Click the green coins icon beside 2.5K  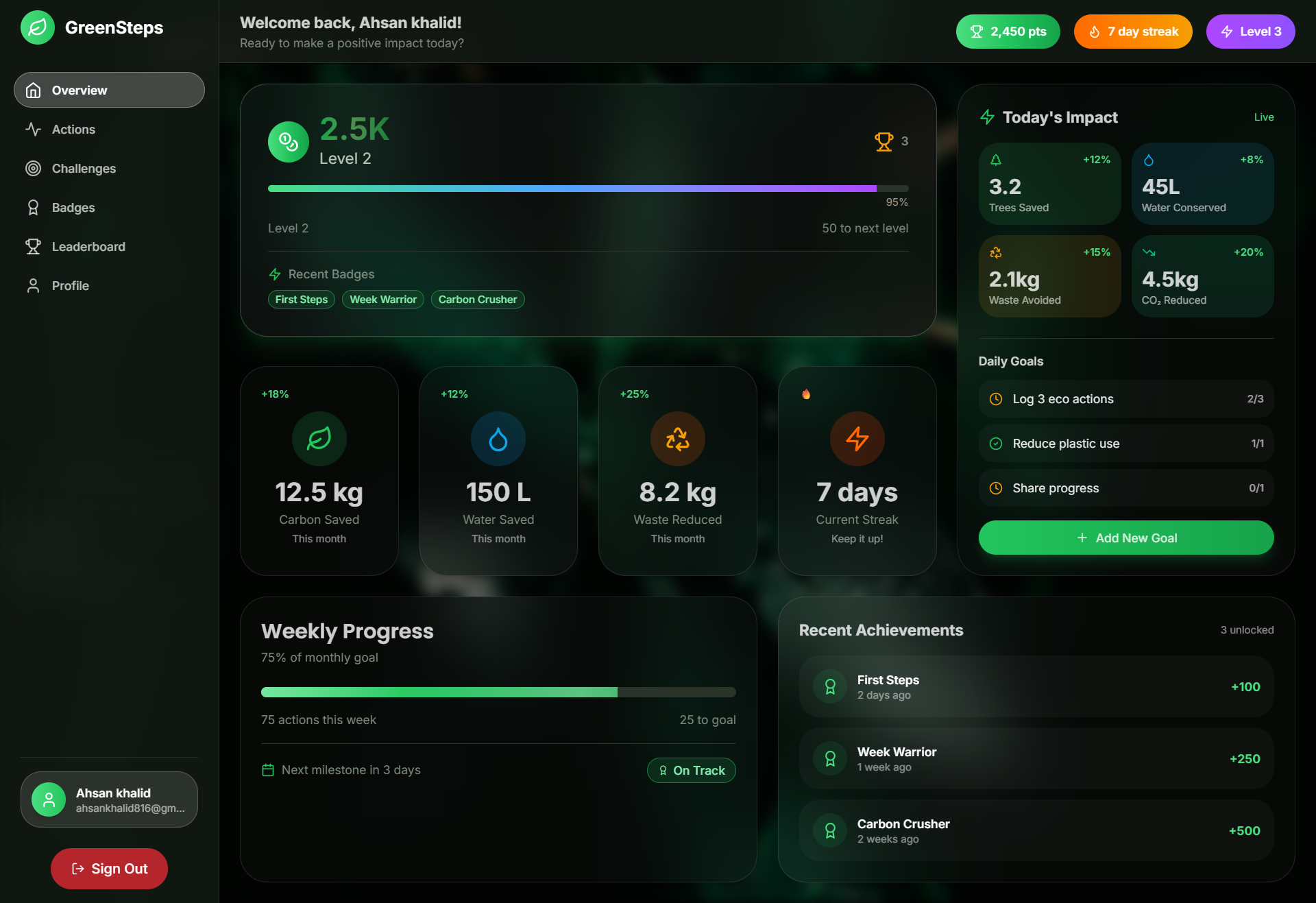point(288,142)
